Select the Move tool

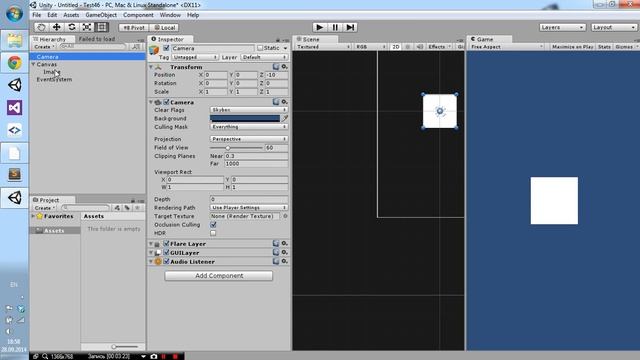click(56, 27)
